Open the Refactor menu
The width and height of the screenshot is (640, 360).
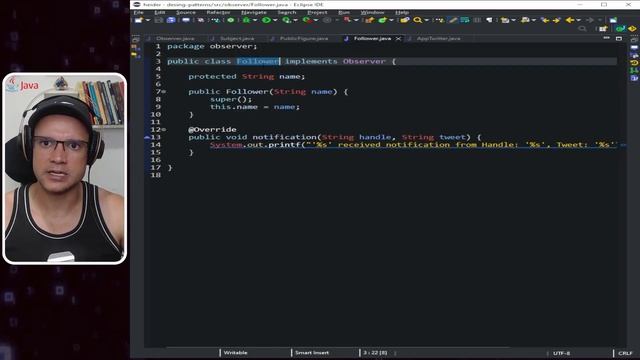pos(218,12)
